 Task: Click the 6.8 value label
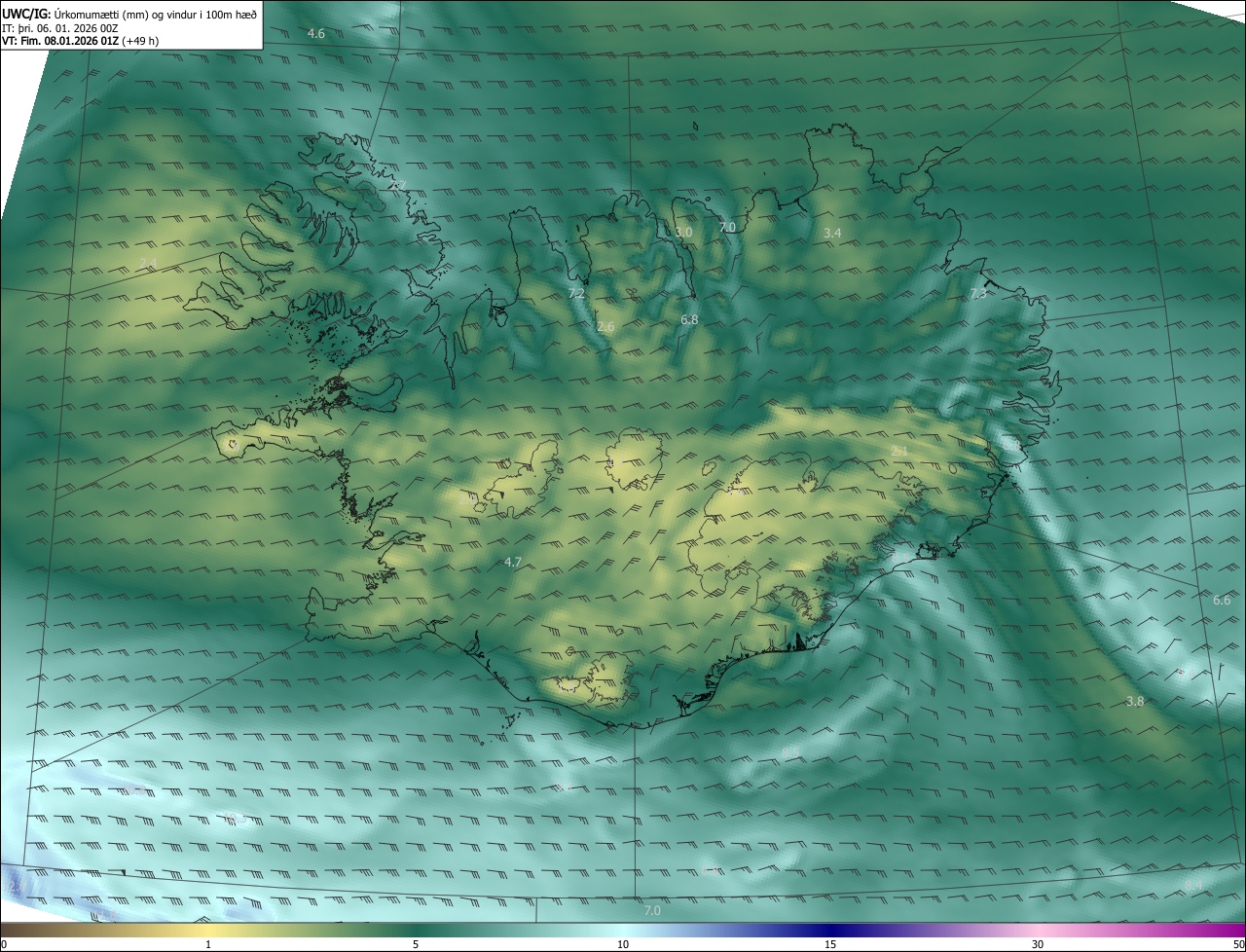pyautogui.click(x=689, y=319)
